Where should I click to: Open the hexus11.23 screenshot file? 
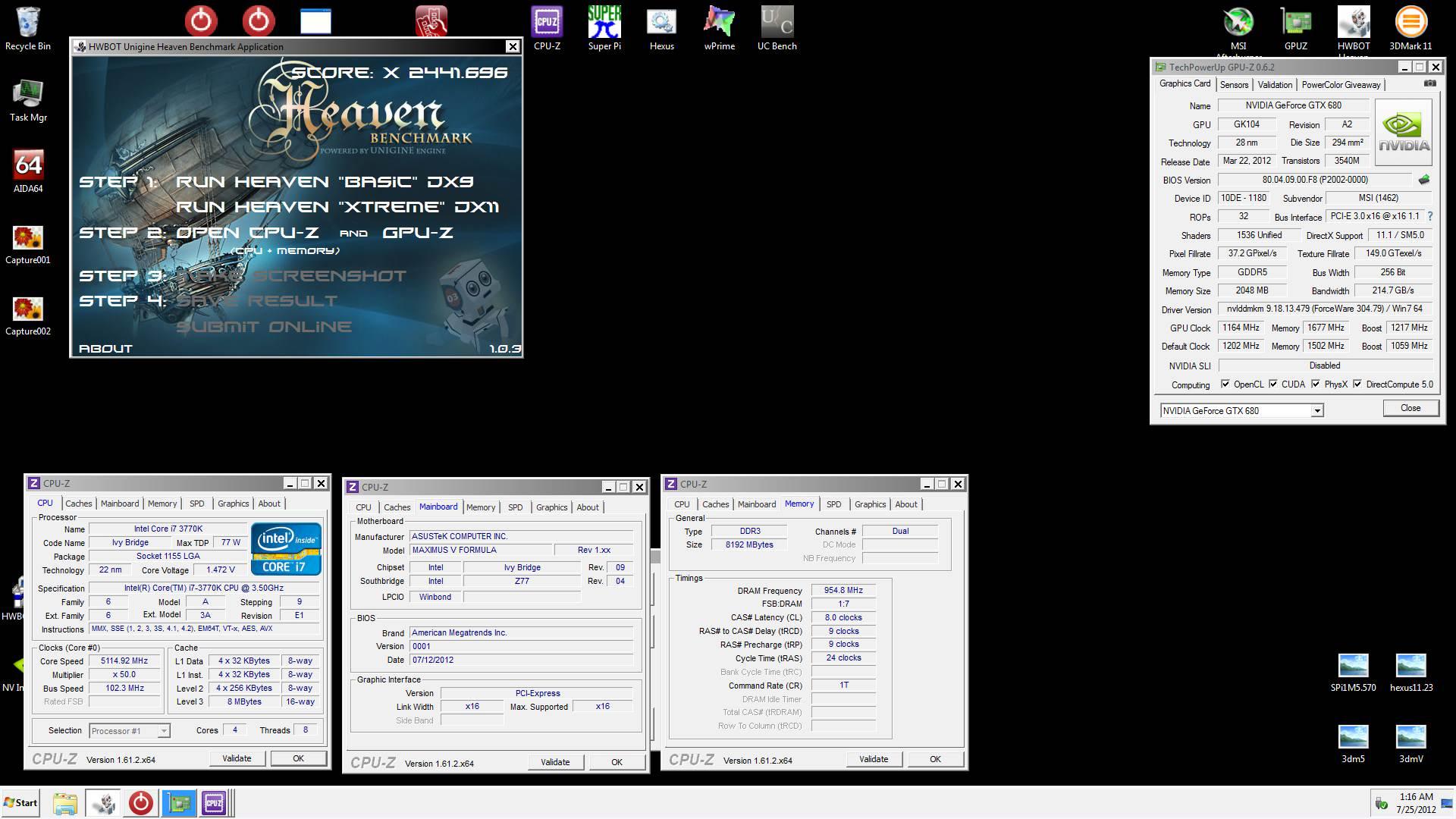click(x=1411, y=673)
